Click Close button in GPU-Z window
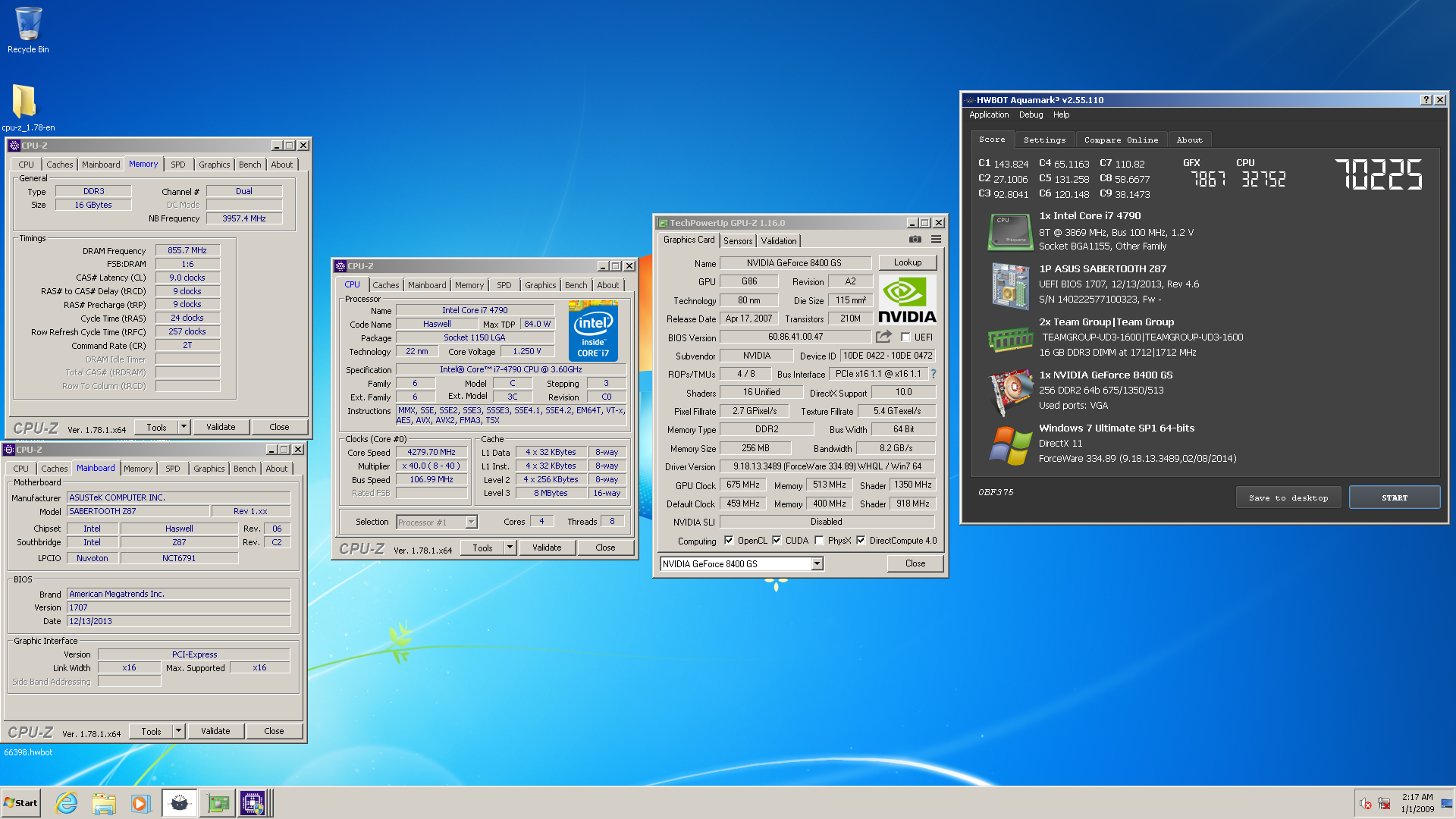1456x819 pixels. (915, 563)
